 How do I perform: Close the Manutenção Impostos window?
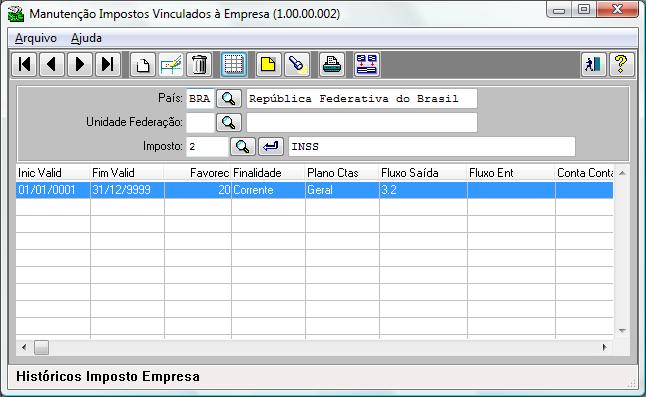pos(617,10)
